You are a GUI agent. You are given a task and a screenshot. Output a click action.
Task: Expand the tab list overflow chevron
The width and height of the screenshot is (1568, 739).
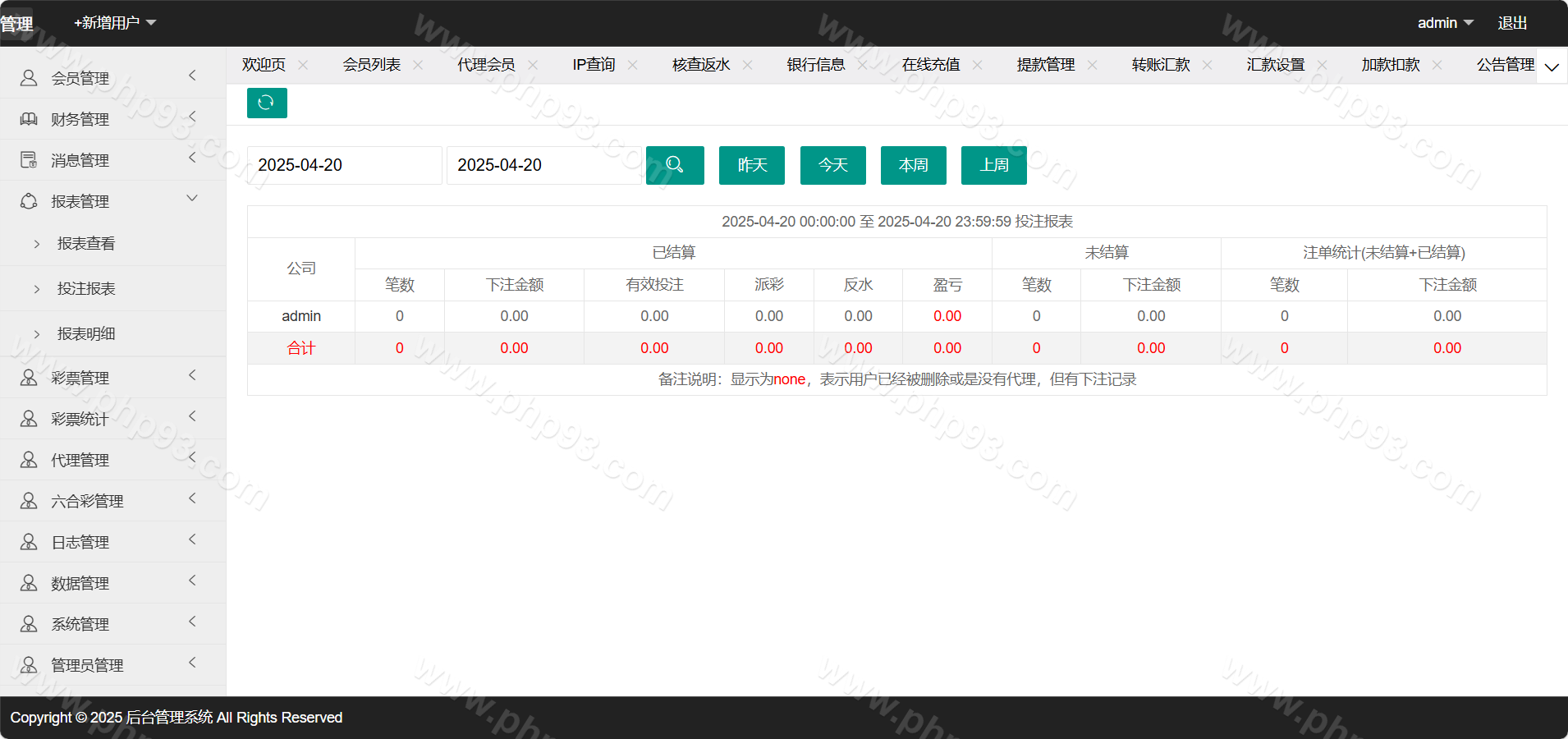[1552, 67]
